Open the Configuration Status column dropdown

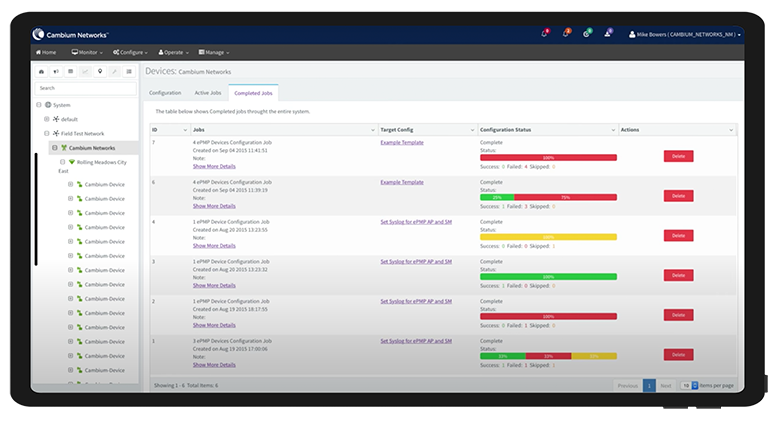click(x=613, y=130)
